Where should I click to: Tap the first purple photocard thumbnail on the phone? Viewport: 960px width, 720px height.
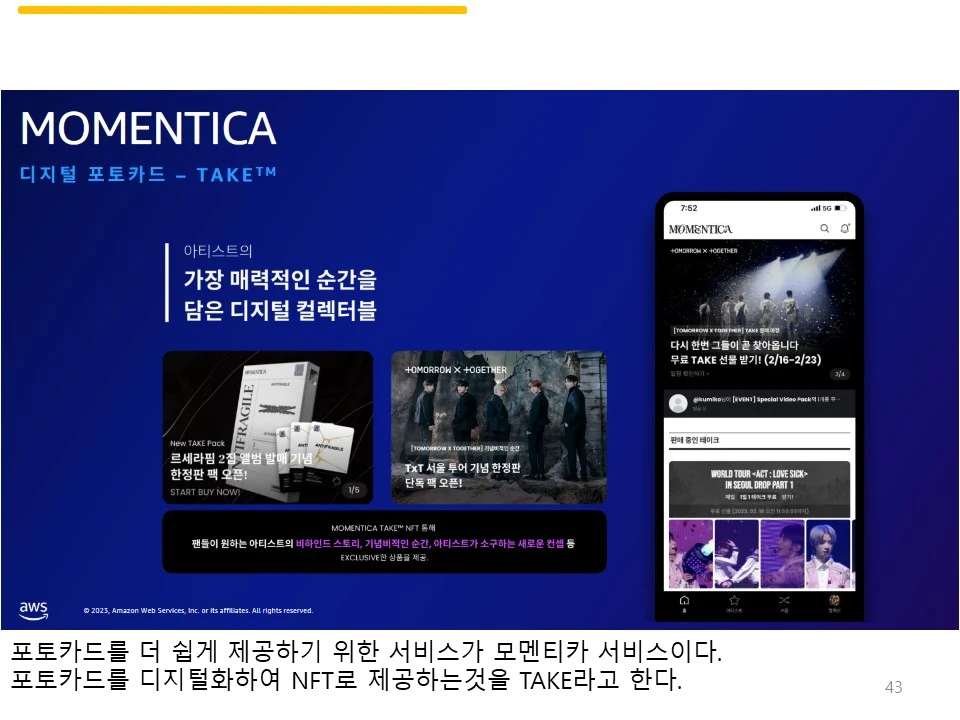691,553
